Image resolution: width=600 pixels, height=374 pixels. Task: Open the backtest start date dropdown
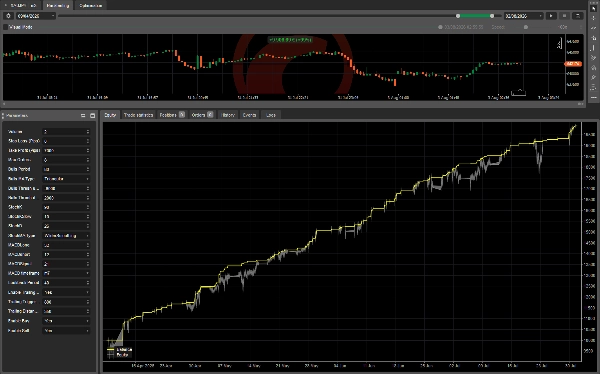[x=35, y=16]
